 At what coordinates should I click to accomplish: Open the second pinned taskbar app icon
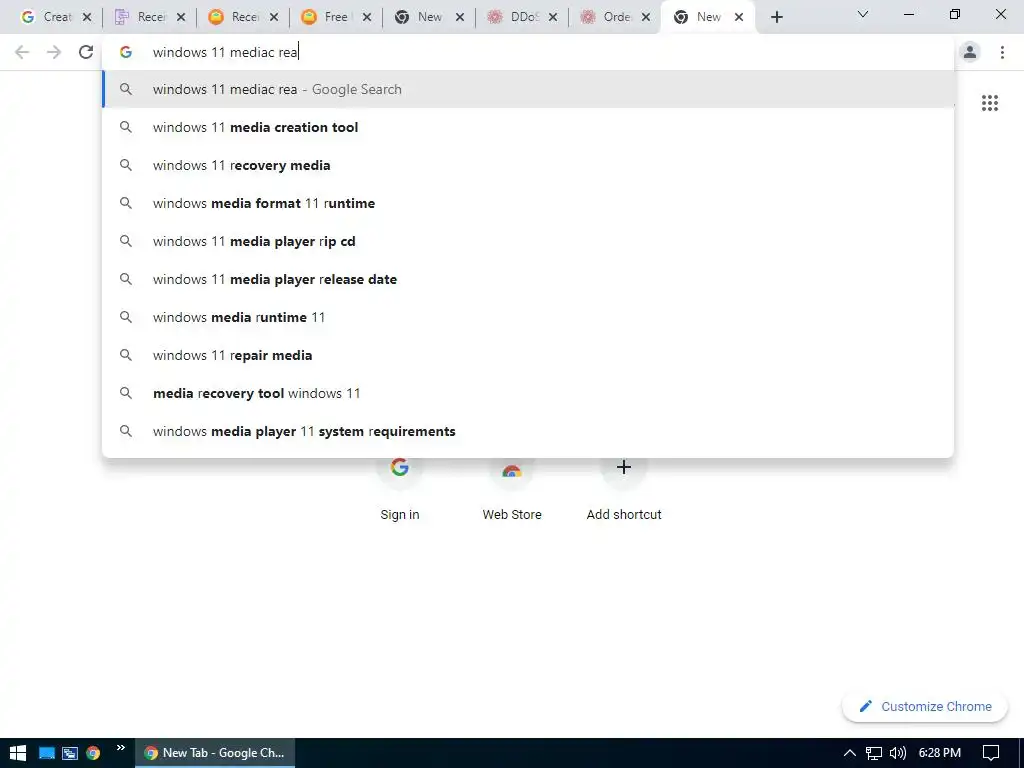(70, 753)
